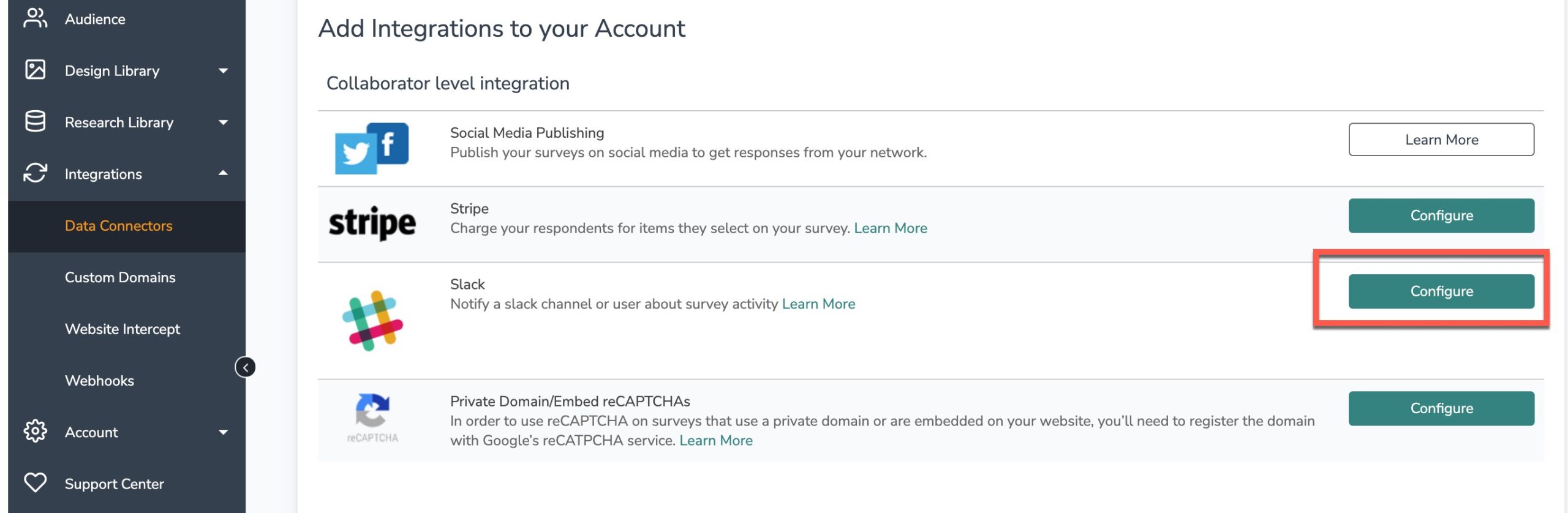Click the Integrations sync arrows icon

35,173
